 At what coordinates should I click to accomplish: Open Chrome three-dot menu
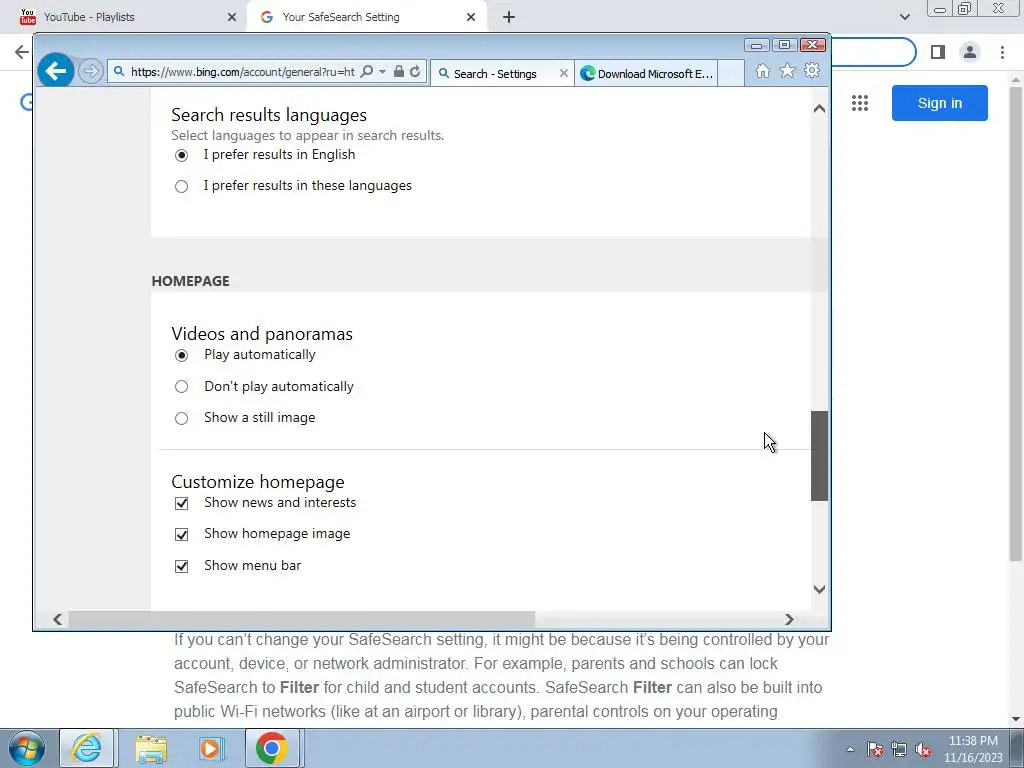coord(1002,52)
